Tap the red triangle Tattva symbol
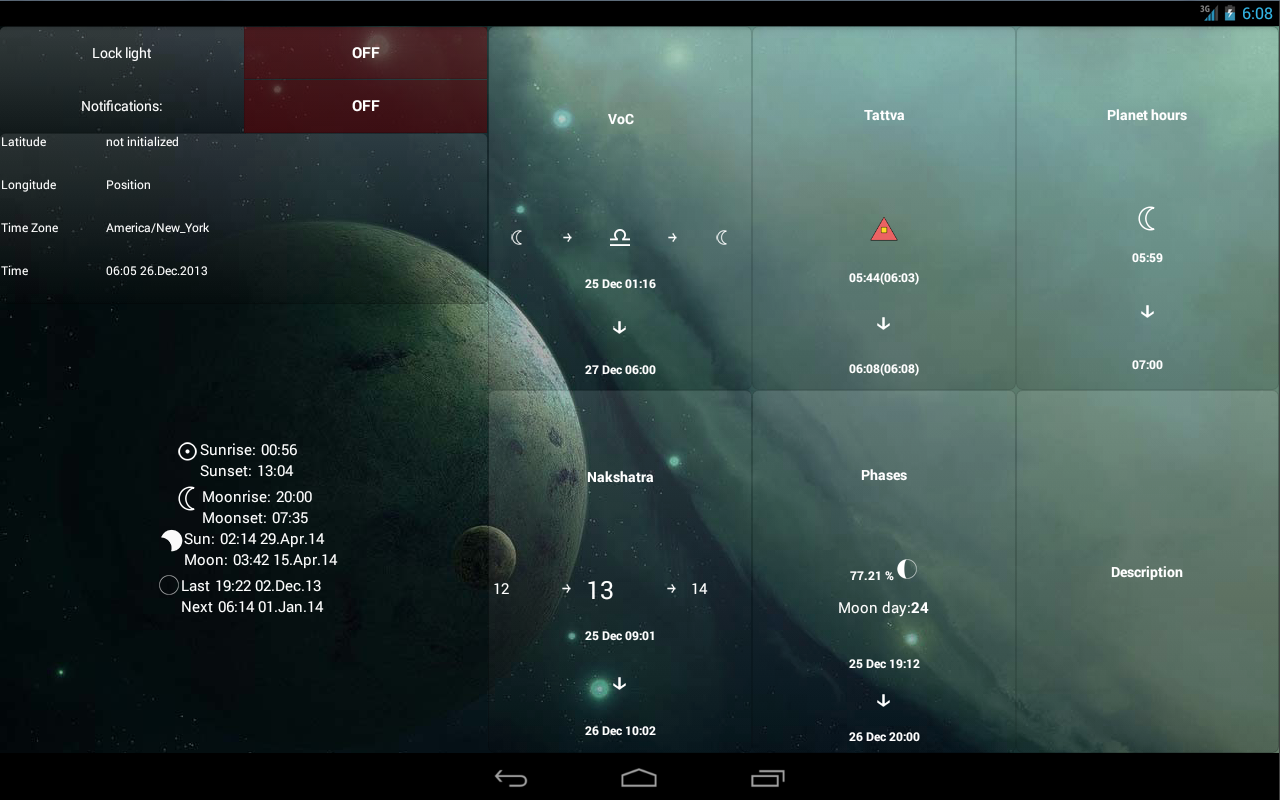The width and height of the screenshot is (1280, 800). click(884, 230)
